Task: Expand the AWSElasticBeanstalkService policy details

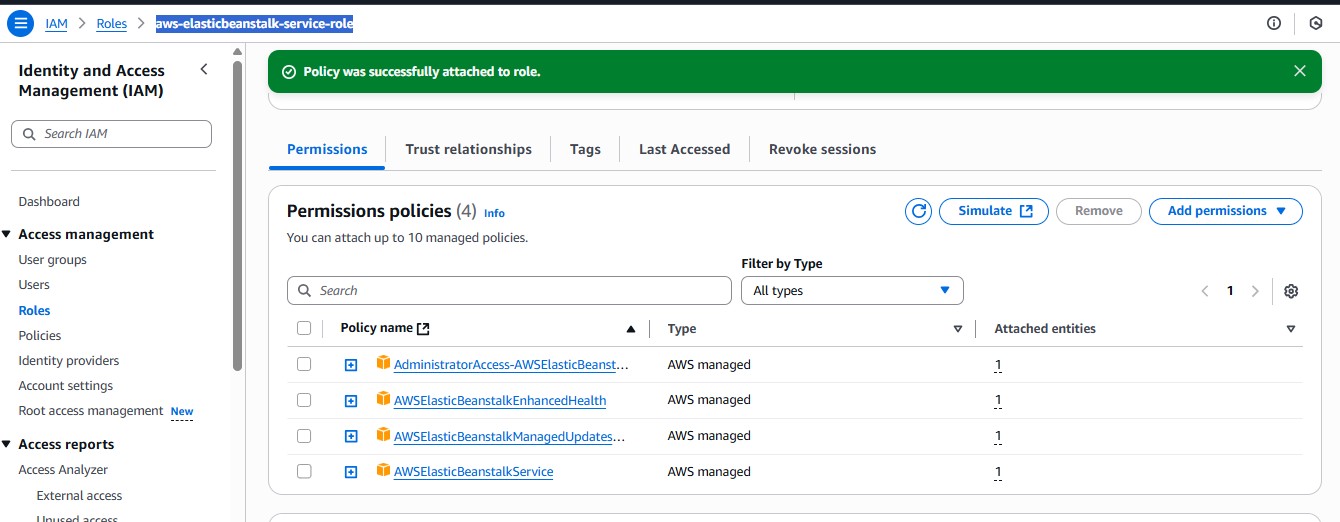Action: [x=351, y=472]
